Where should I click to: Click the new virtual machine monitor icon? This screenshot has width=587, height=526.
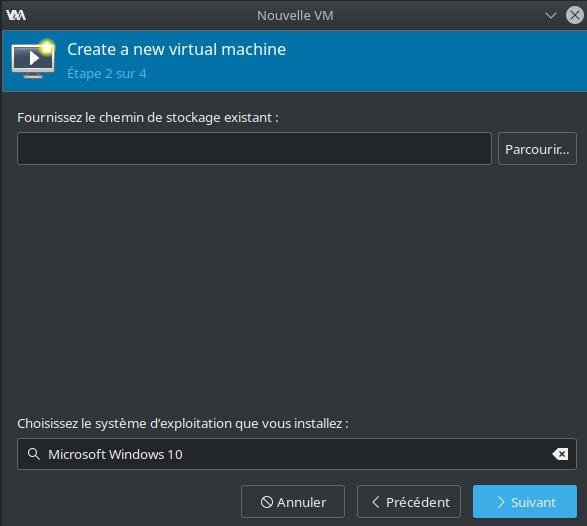click(x=33, y=60)
